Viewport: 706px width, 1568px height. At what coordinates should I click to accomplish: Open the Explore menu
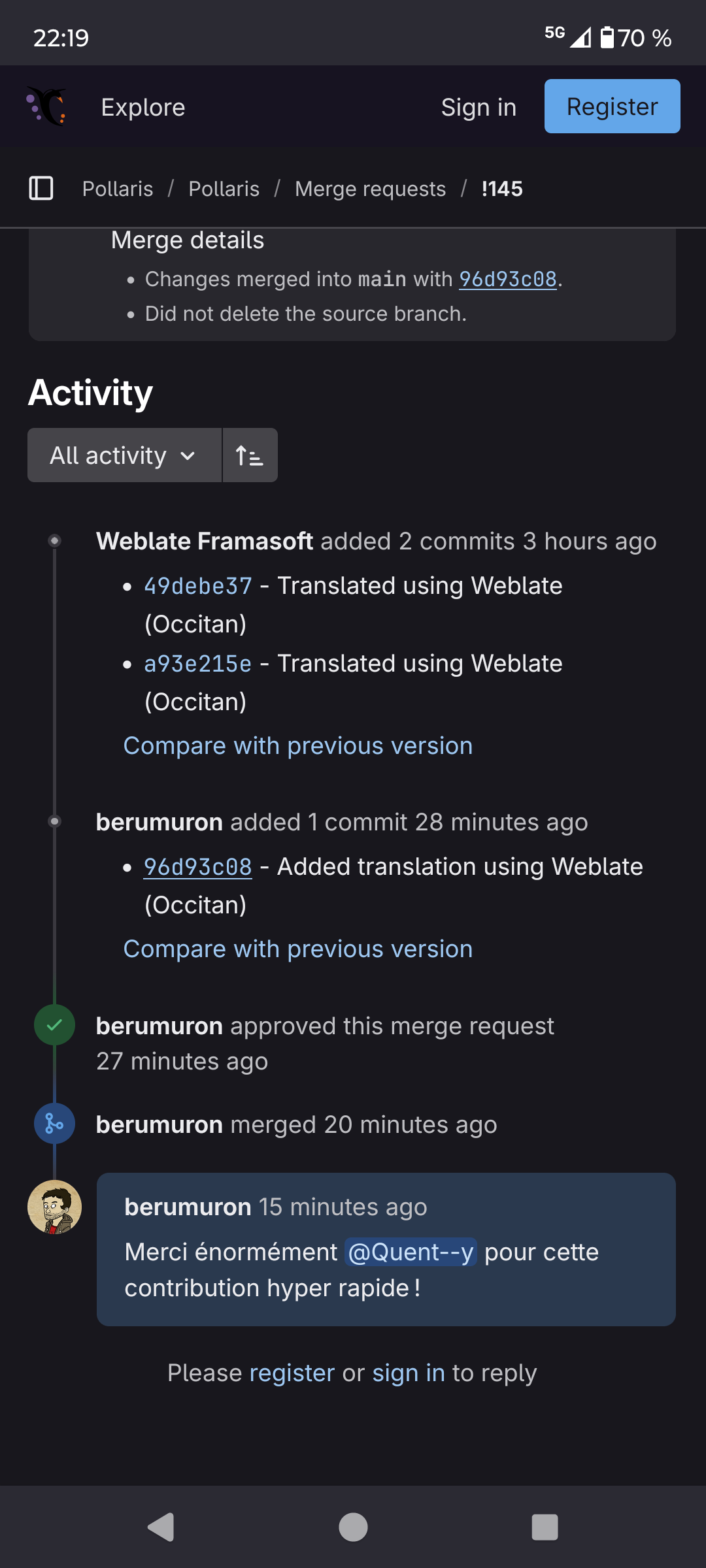(143, 107)
